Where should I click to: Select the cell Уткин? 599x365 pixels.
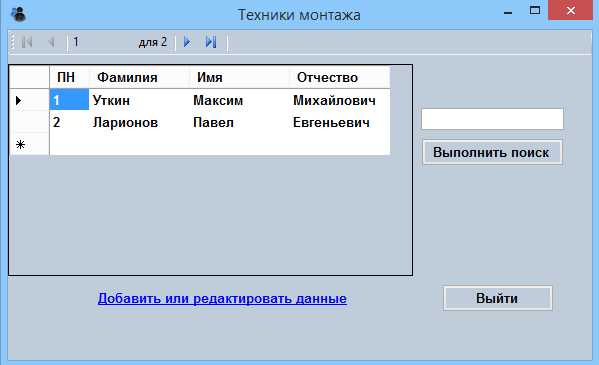139,100
